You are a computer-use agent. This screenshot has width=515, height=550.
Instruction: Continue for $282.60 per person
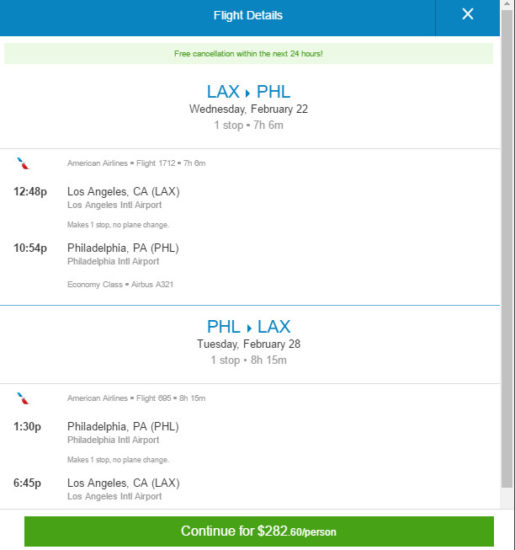pyautogui.click(x=259, y=531)
